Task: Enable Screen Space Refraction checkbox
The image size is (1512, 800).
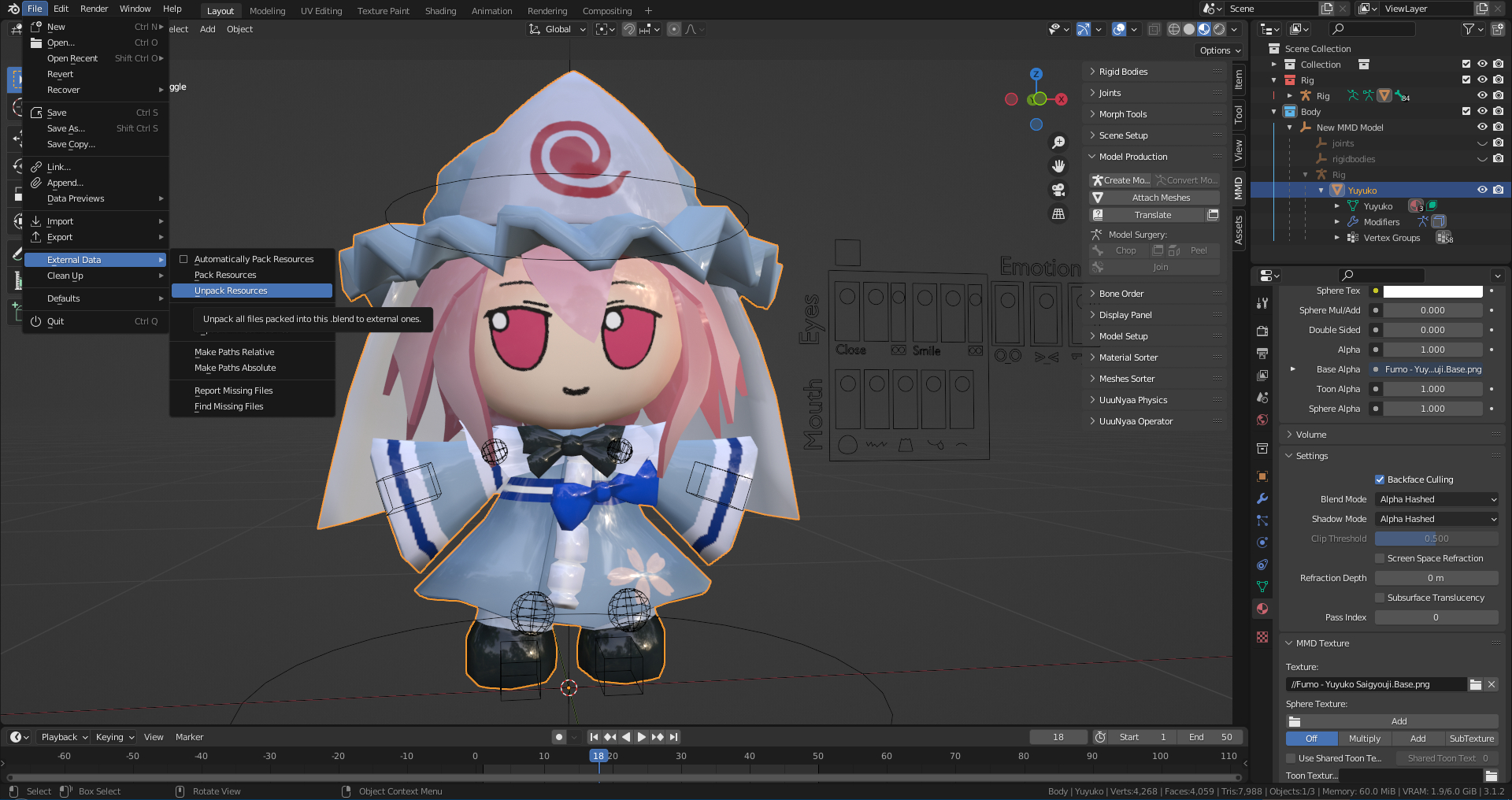Action: 1380,558
